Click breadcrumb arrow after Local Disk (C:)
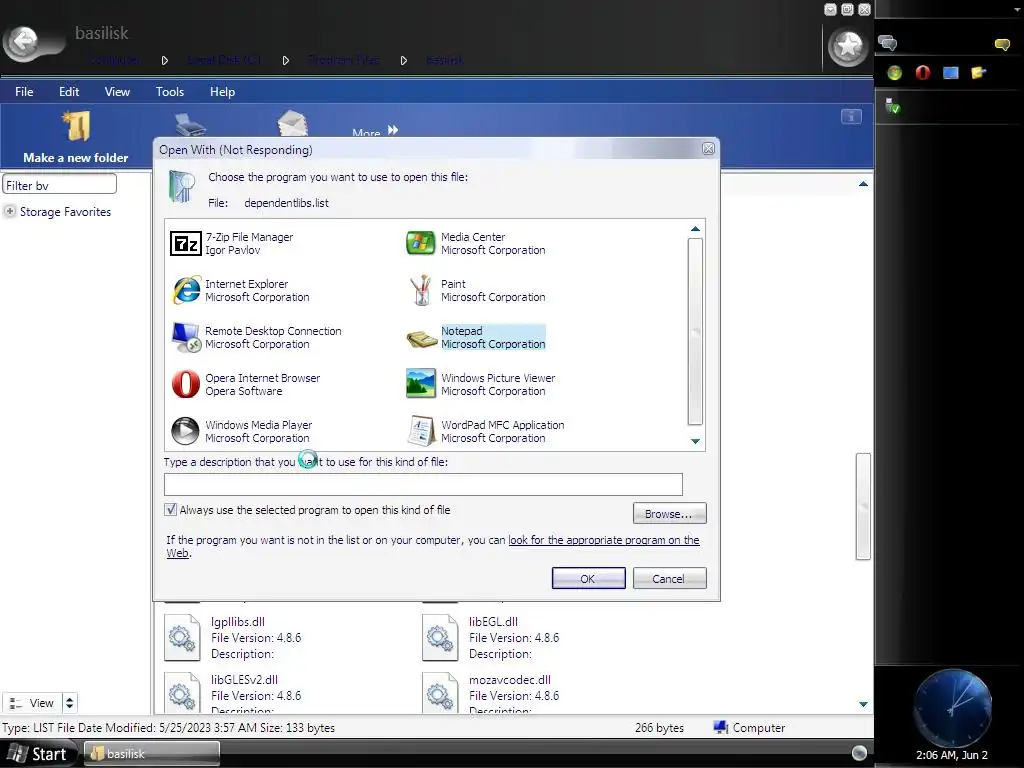 pos(285,60)
